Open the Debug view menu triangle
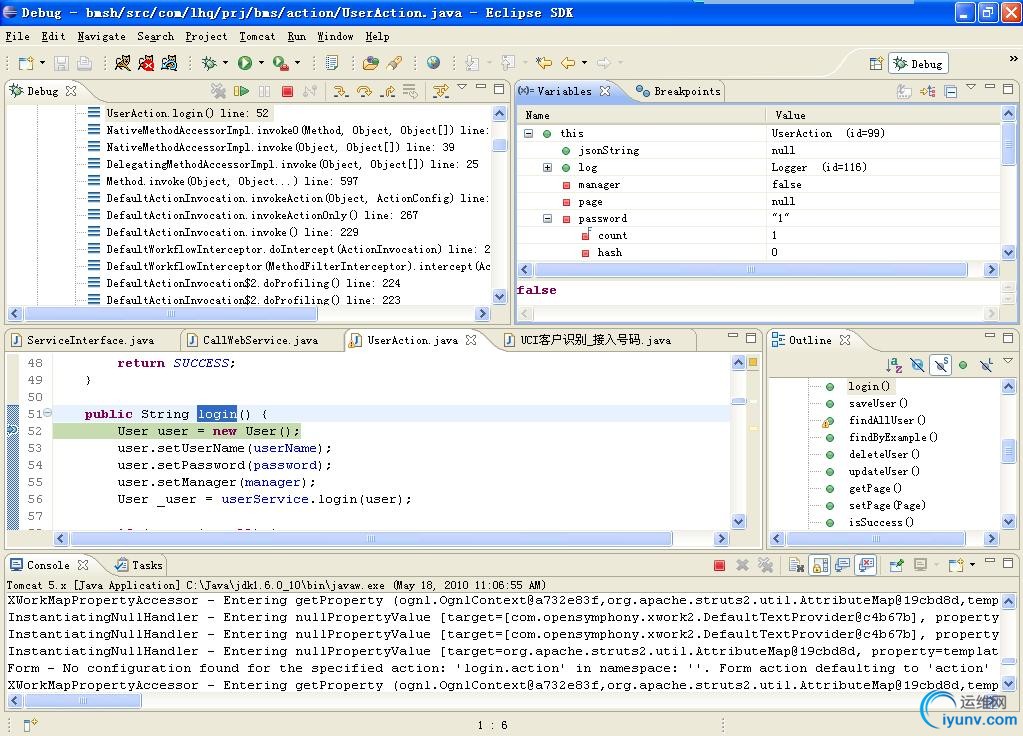Viewport: 1023px width, 736px height. (462, 87)
